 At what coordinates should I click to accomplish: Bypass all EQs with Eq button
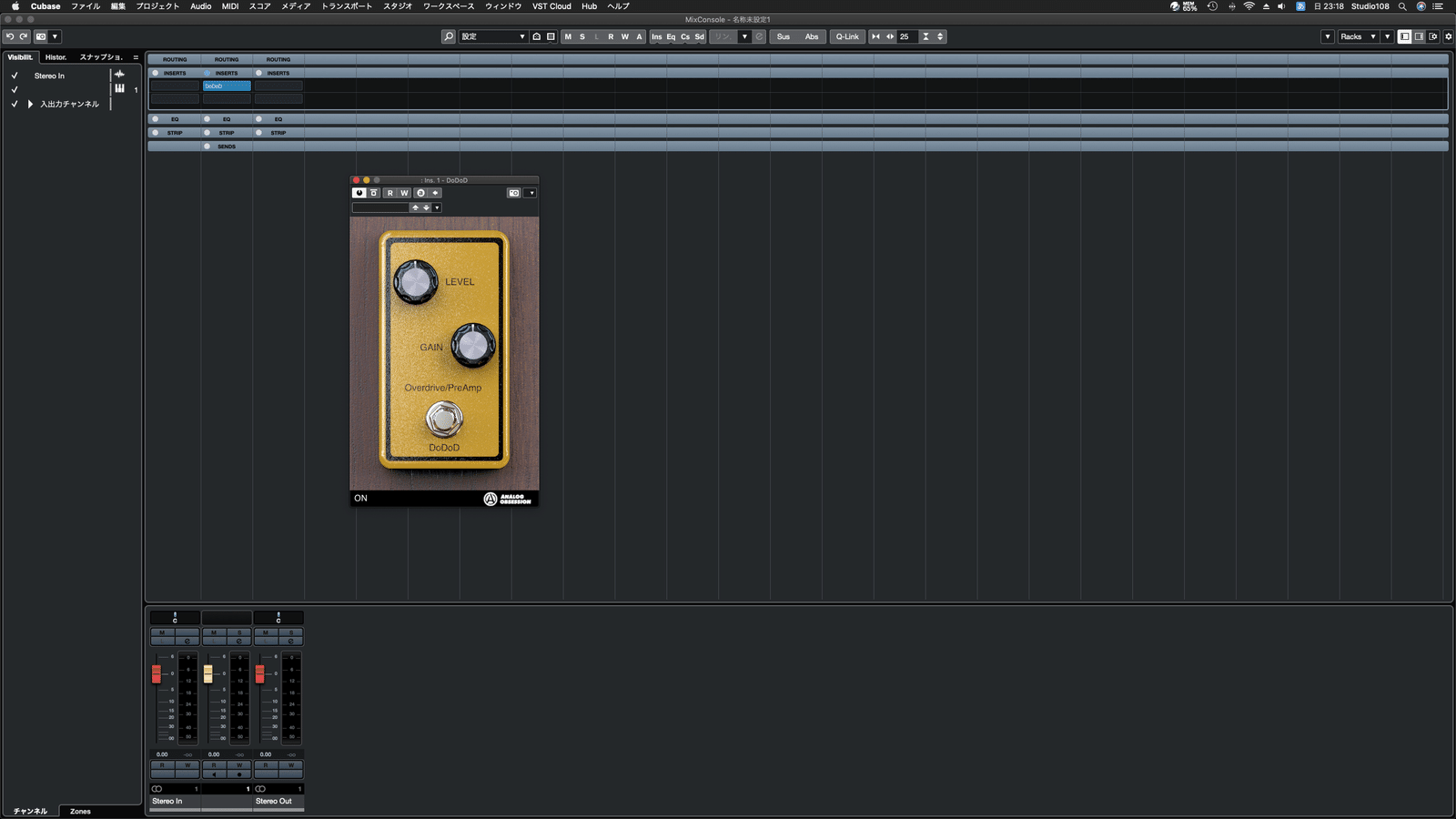tap(671, 36)
